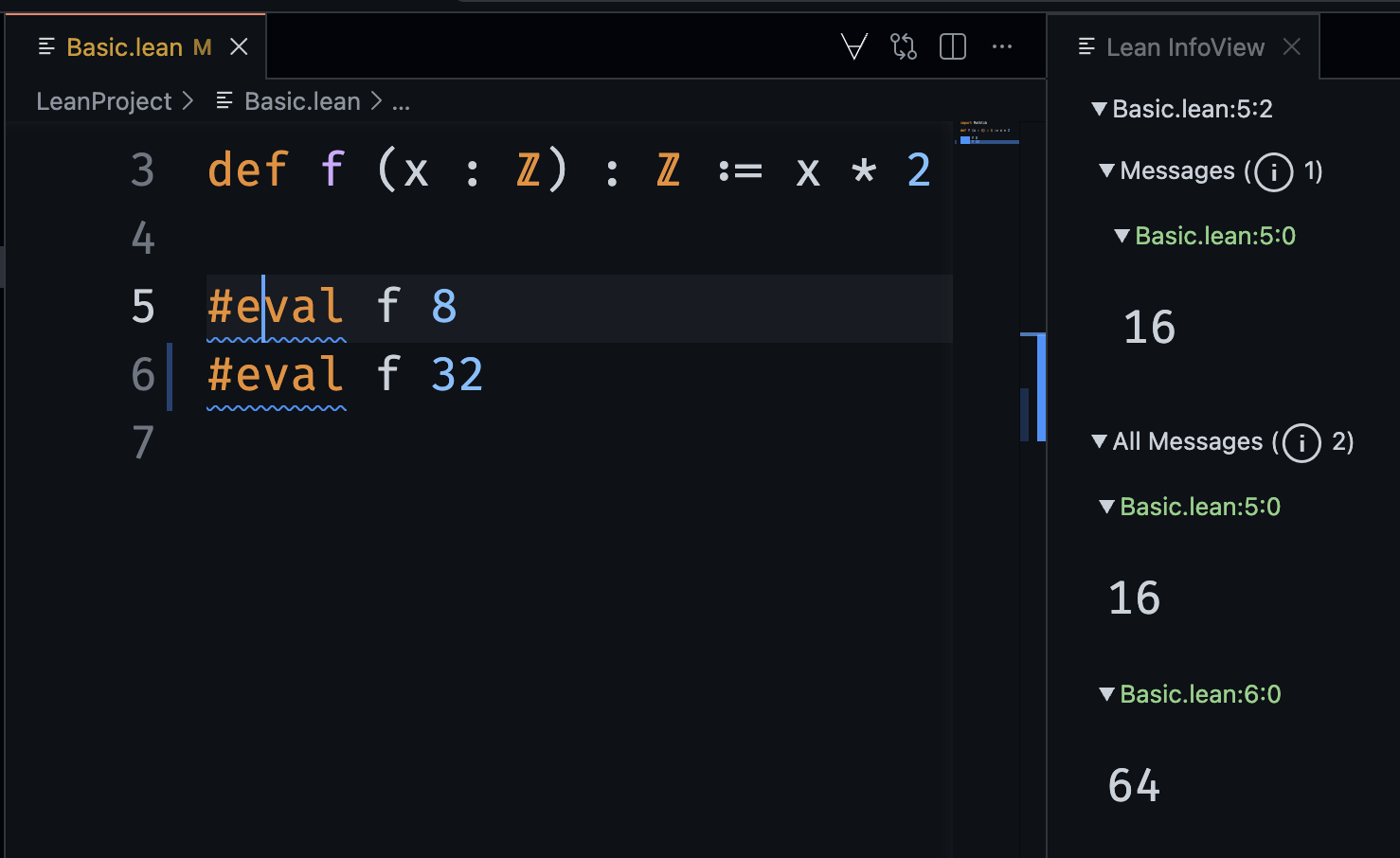Click the Lean 4 ∀ menu icon
The image size is (1400, 858).
click(x=853, y=46)
